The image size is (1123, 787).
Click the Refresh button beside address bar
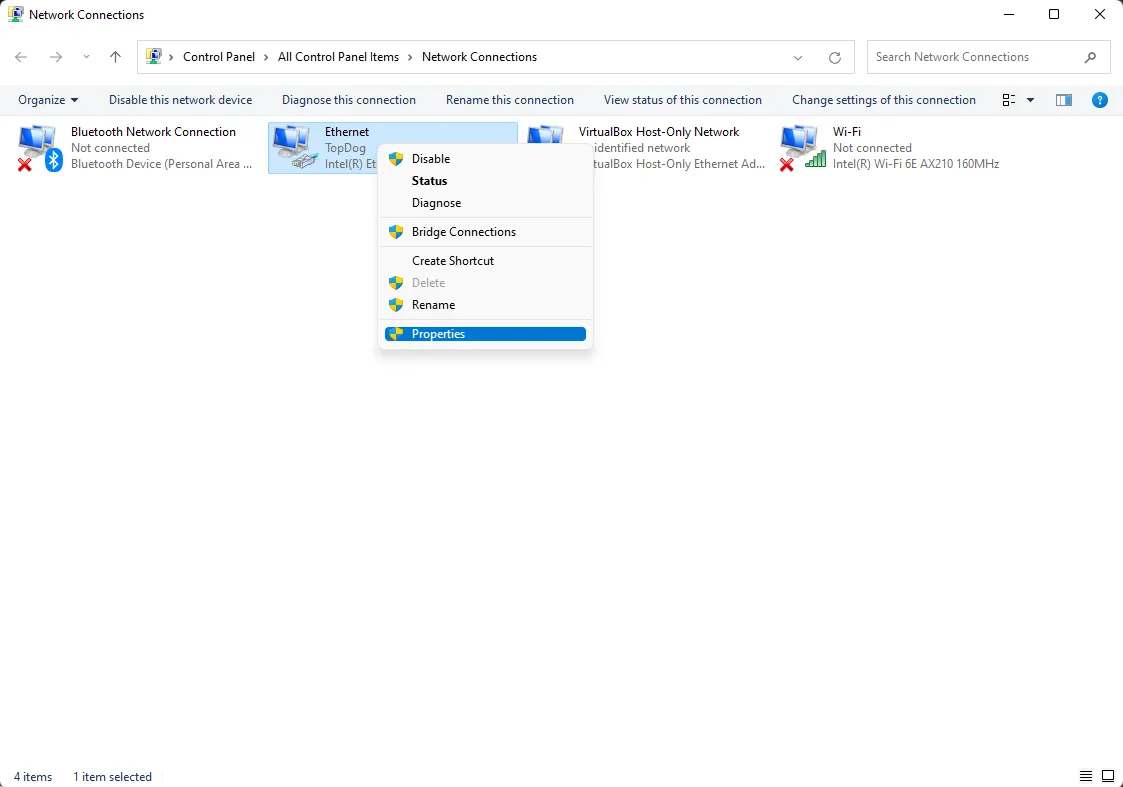click(x=835, y=58)
